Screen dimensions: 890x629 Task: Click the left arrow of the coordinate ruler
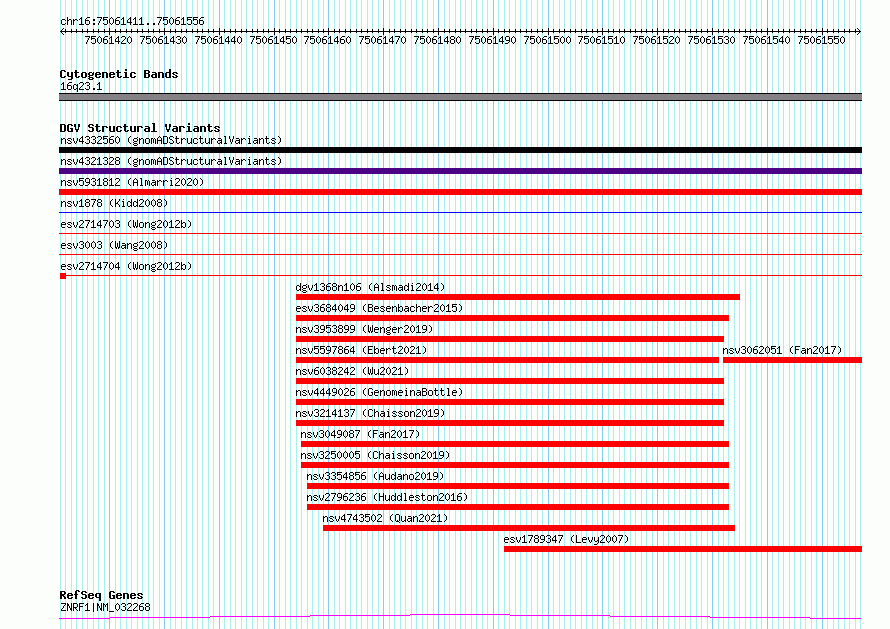pos(62,31)
